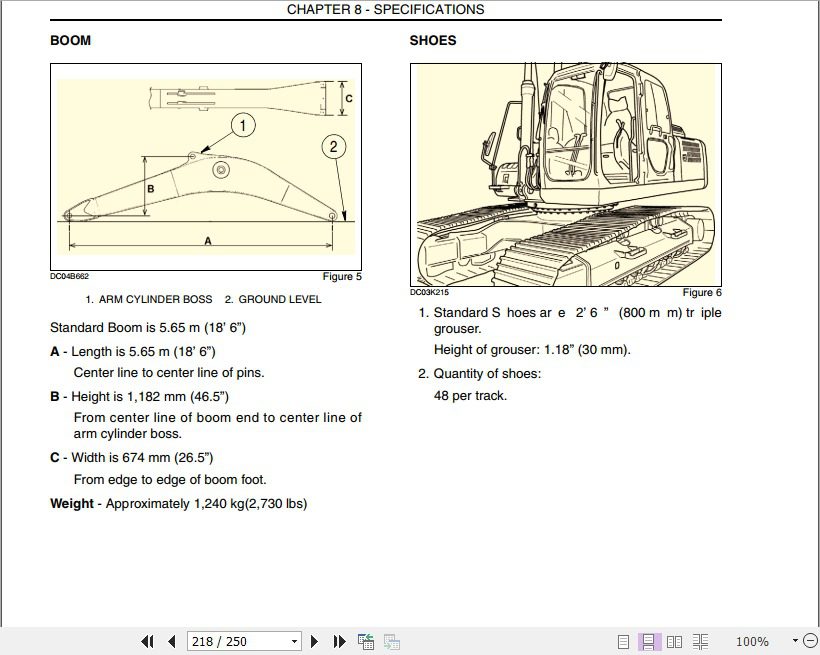This screenshot has height=655, width=820.
Task: Click the 'CHAPTER 8 - SPECIFICATIONS' header
Action: 385,9
